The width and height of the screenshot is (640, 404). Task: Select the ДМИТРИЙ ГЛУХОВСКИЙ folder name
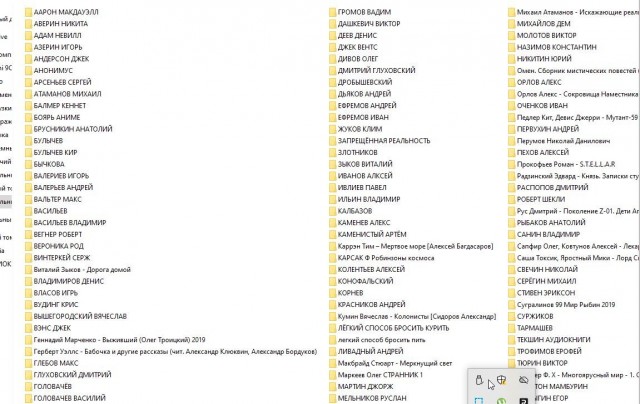376,71
